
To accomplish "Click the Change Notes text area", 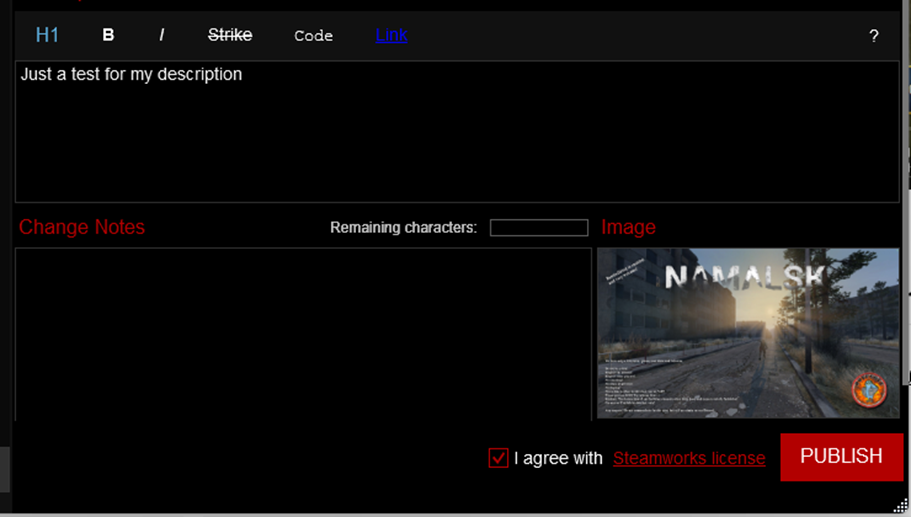I will click(303, 334).
